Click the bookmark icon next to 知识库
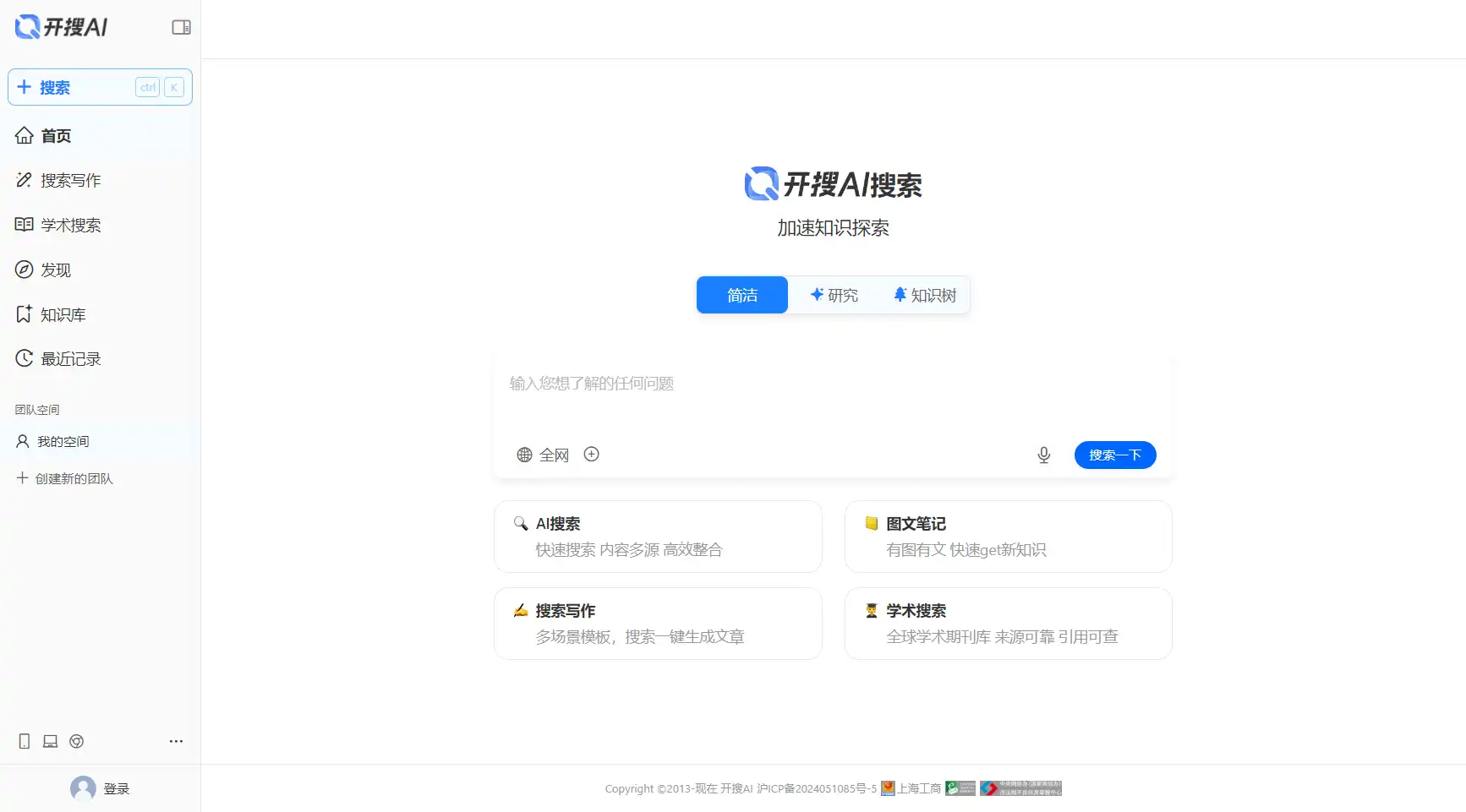This screenshot has width=1466, height=812. pyautogui.click(x=25, y=314)
